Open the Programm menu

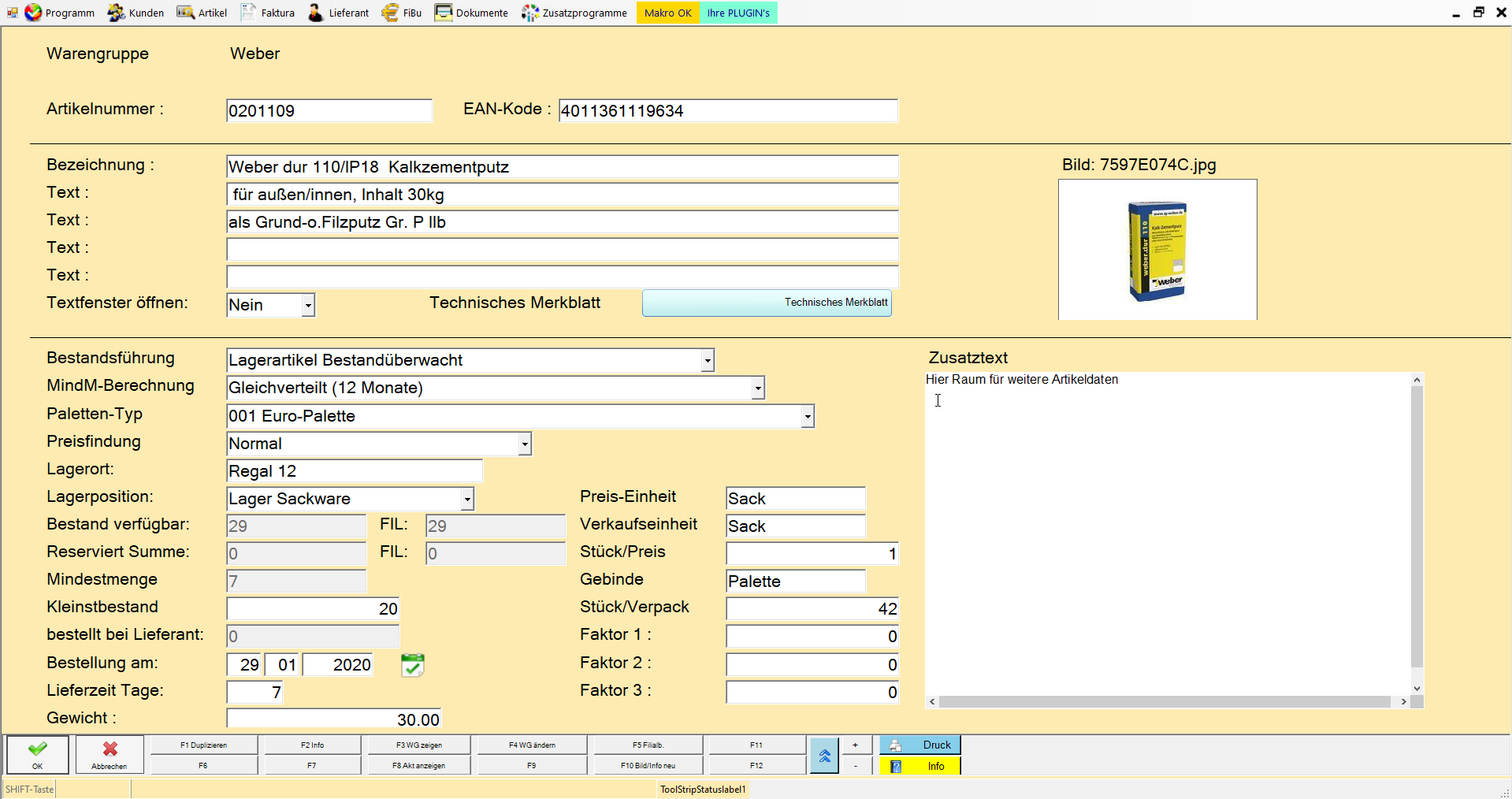[x=60, y=13]
